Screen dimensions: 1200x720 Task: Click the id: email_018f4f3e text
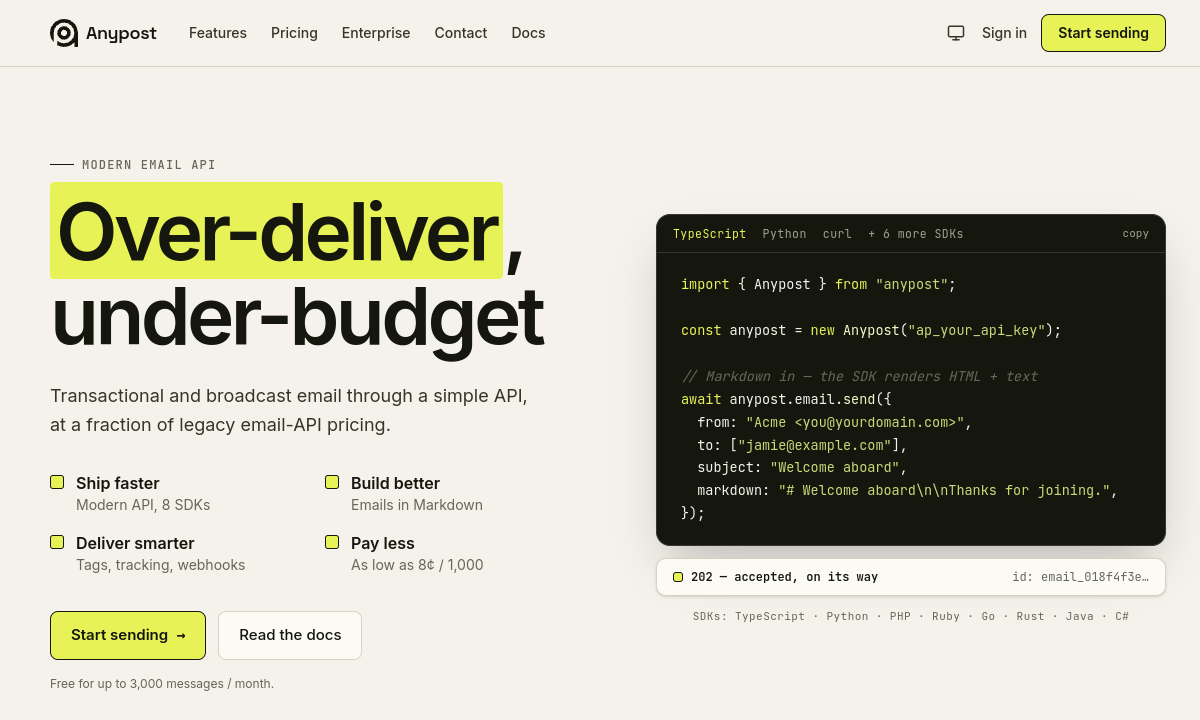point(1080,577)
